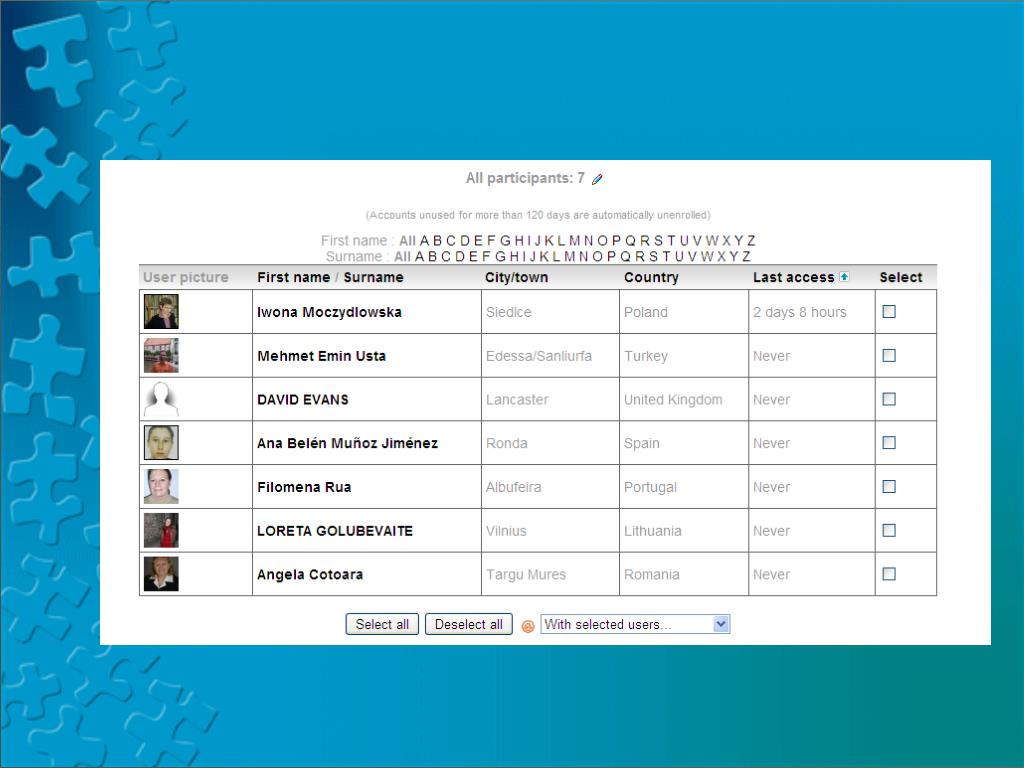Filter Surname by letter Z
The image size is (1024, 768).
click(x=746, y=256)
